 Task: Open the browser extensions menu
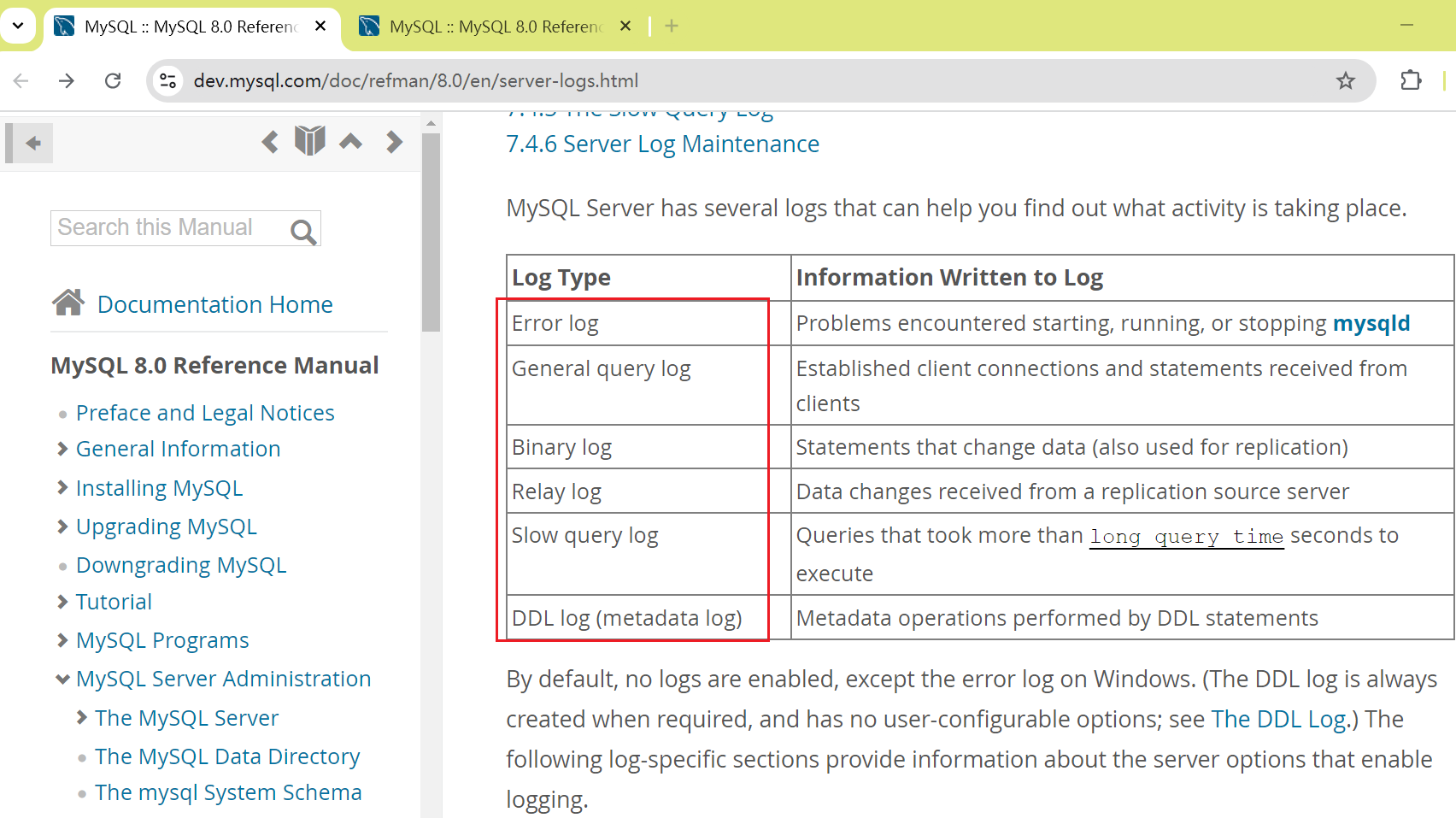point(1411,81)
